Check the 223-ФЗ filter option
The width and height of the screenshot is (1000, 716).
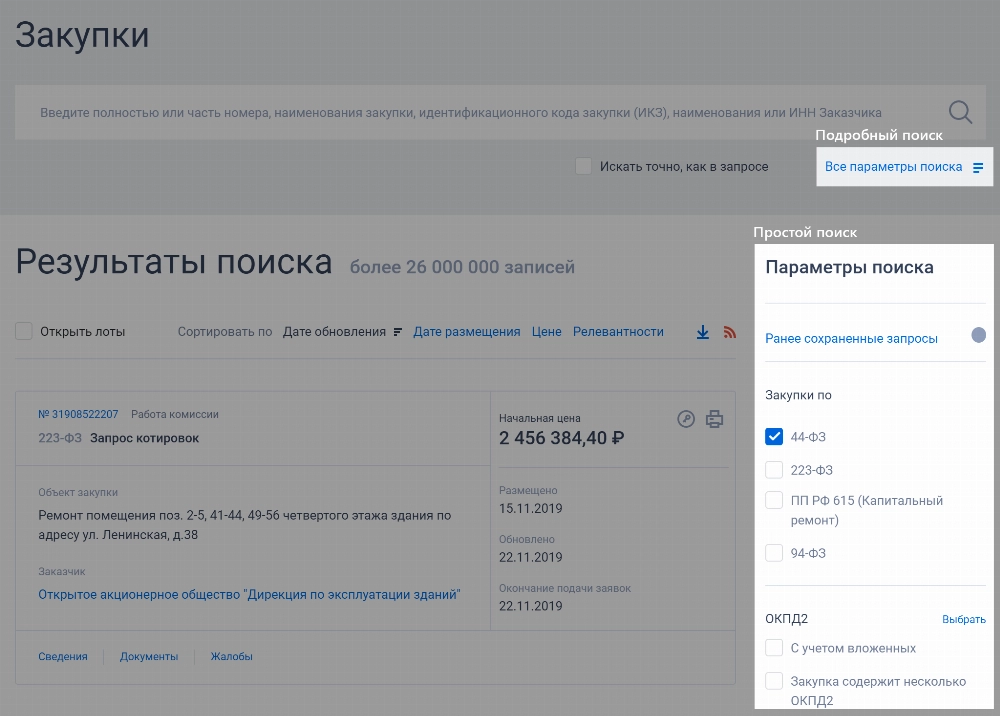click(774, 470)
